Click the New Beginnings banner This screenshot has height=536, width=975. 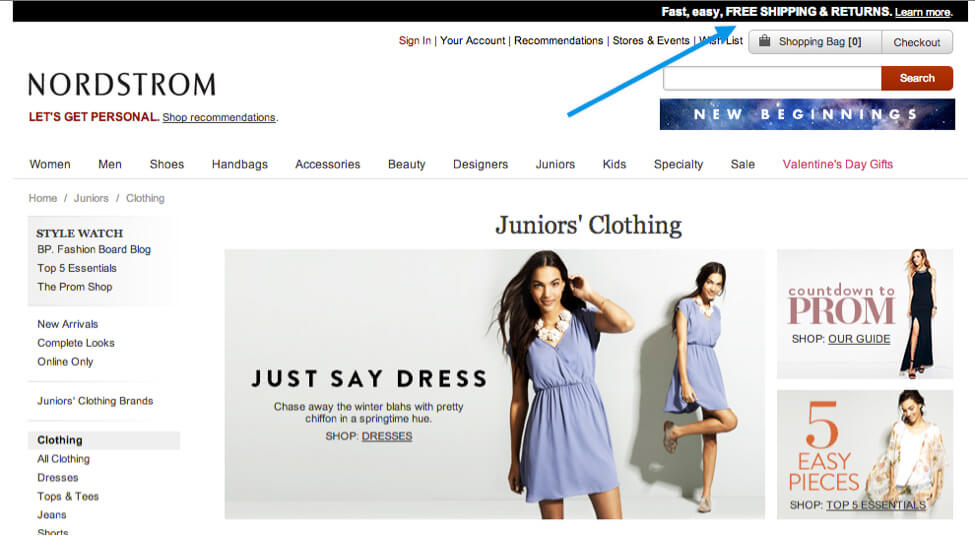(806, 114)
